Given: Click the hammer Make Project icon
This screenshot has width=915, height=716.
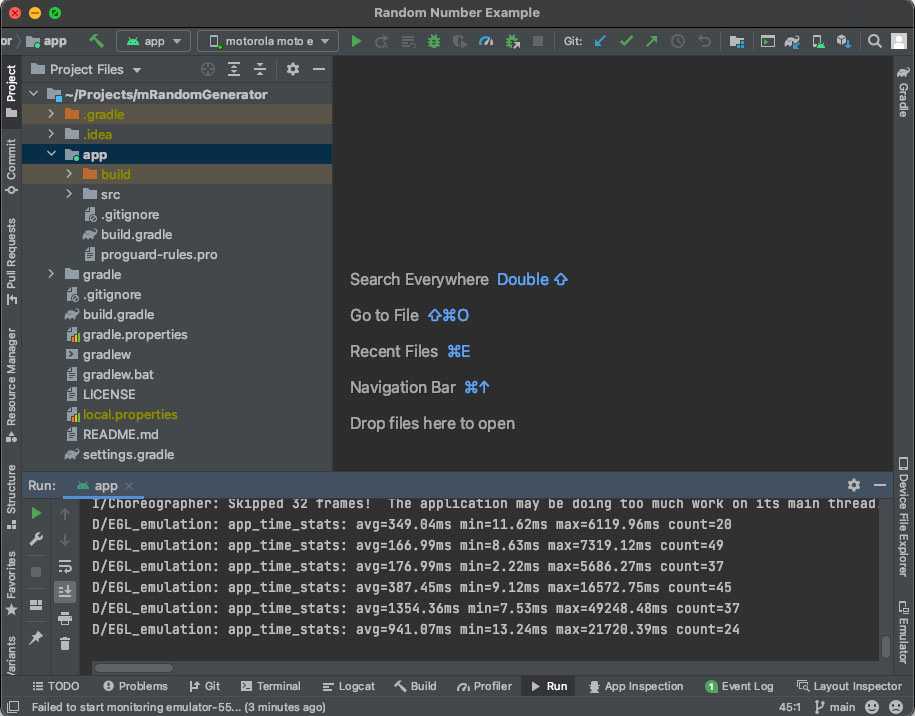Looking at the screenshot, I should pos(96,41).
